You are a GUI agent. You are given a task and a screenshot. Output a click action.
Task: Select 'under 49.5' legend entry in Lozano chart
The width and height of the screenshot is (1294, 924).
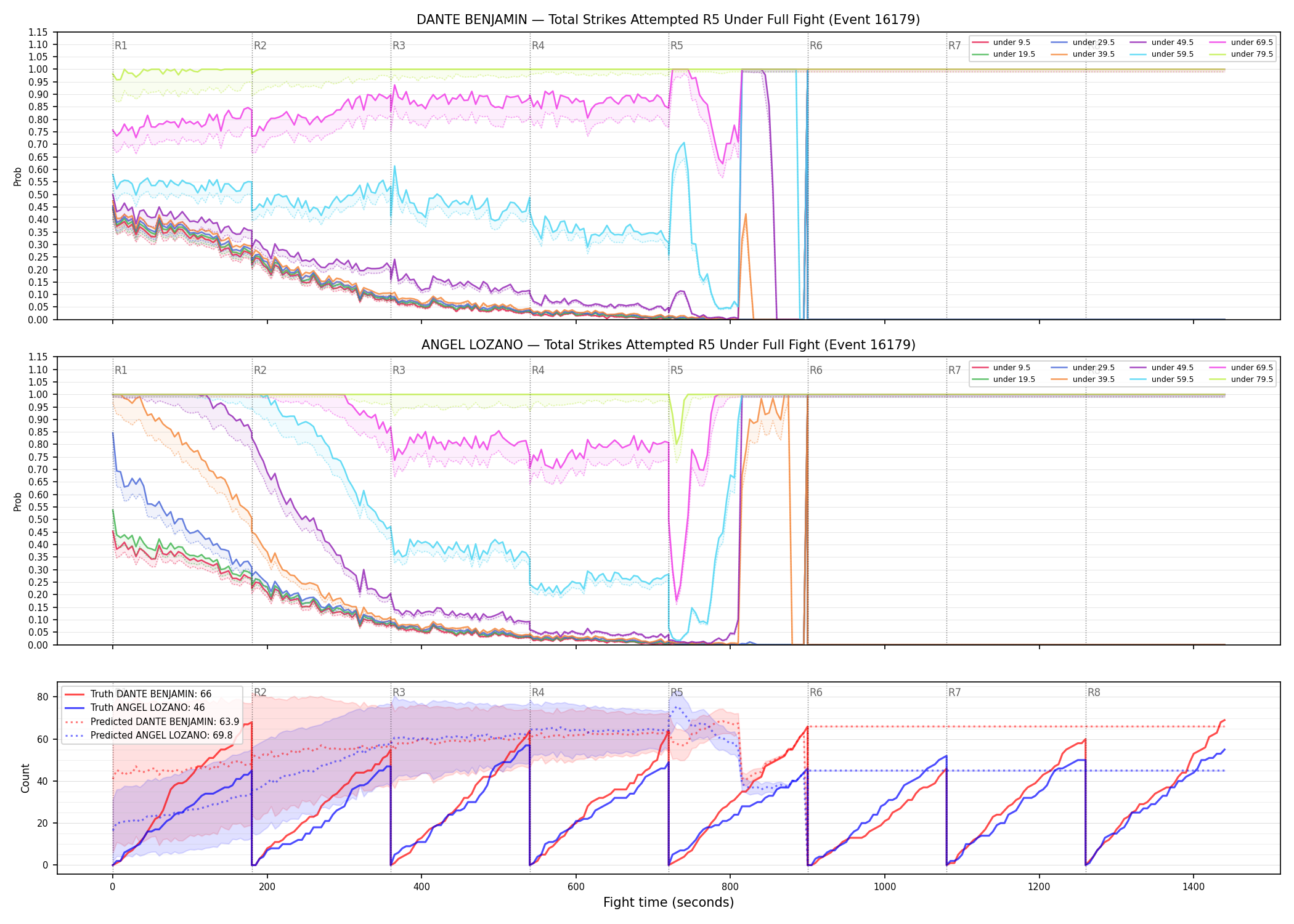1162,368
